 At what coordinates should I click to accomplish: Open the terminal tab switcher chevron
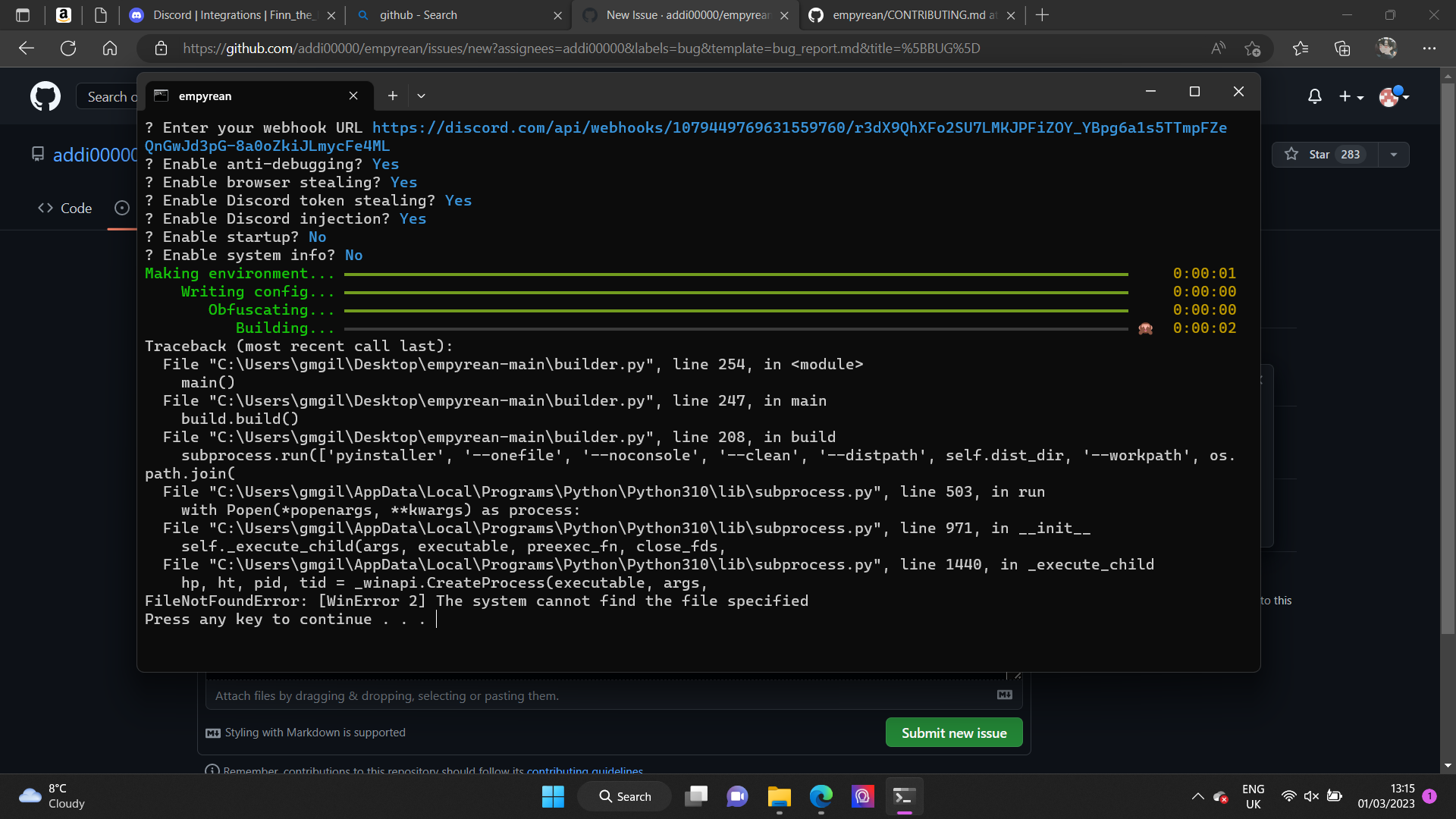pyautogui.click(x=421, y=96)
